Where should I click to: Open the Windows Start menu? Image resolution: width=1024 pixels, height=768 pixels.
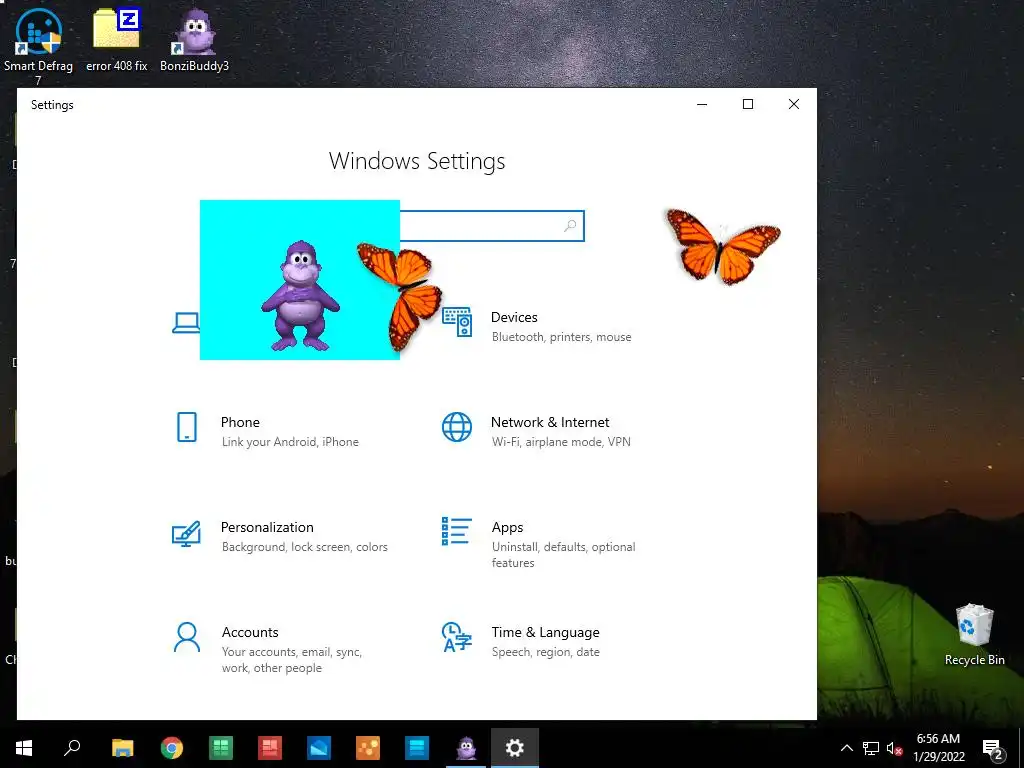point(24,748)
